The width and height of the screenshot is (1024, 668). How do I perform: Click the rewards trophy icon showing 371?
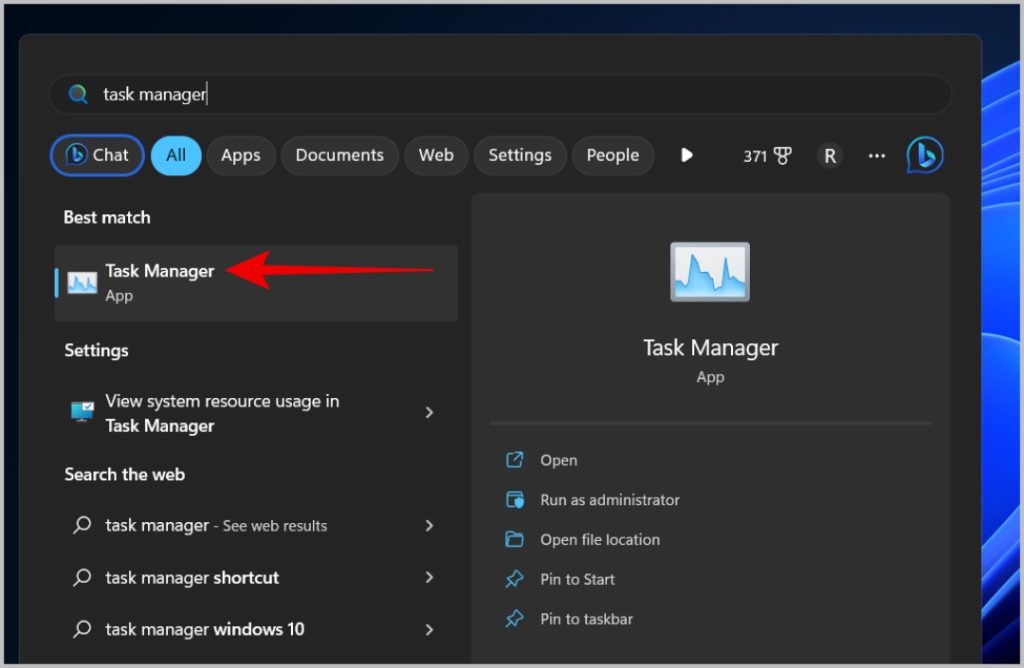(x=768, y=155)
